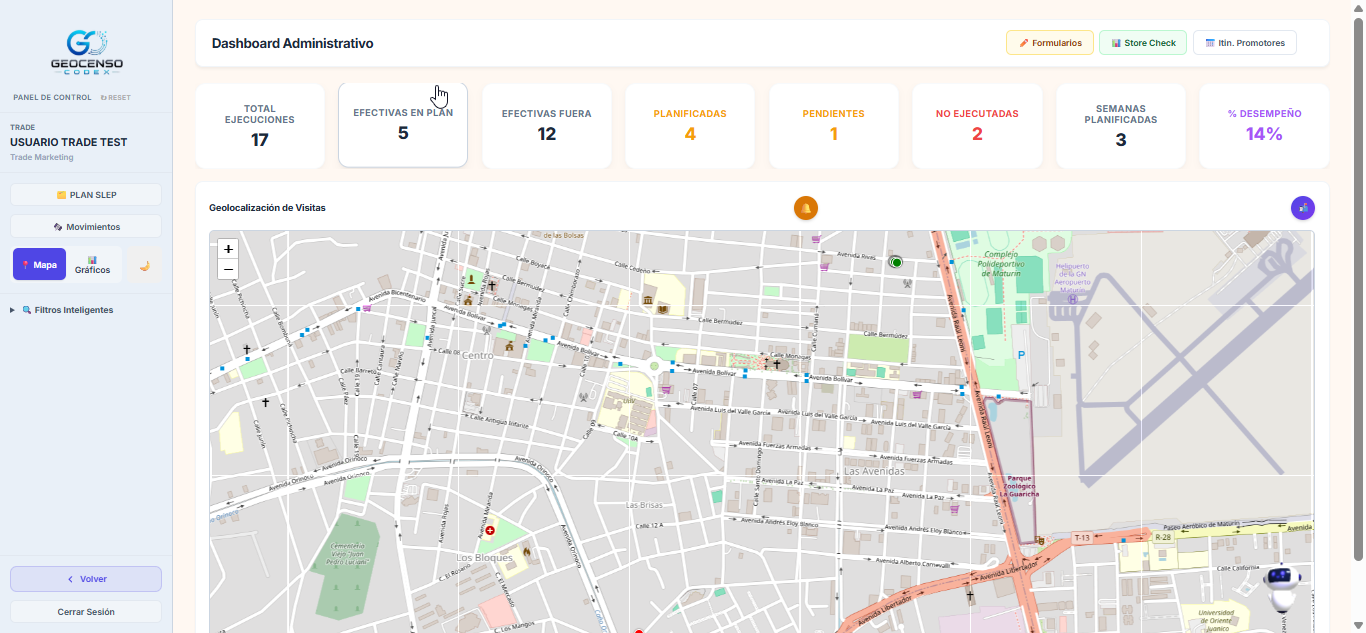Open Store Check
Image resolution: width=1366 pixels, height=633 pixels.
[1143, 43]
